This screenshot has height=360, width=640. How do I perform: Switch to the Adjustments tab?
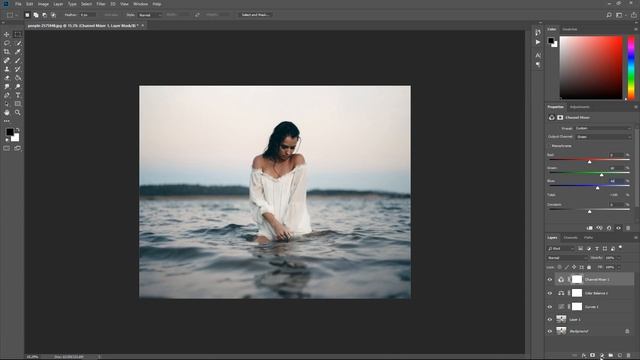click(x=580, y=107)
